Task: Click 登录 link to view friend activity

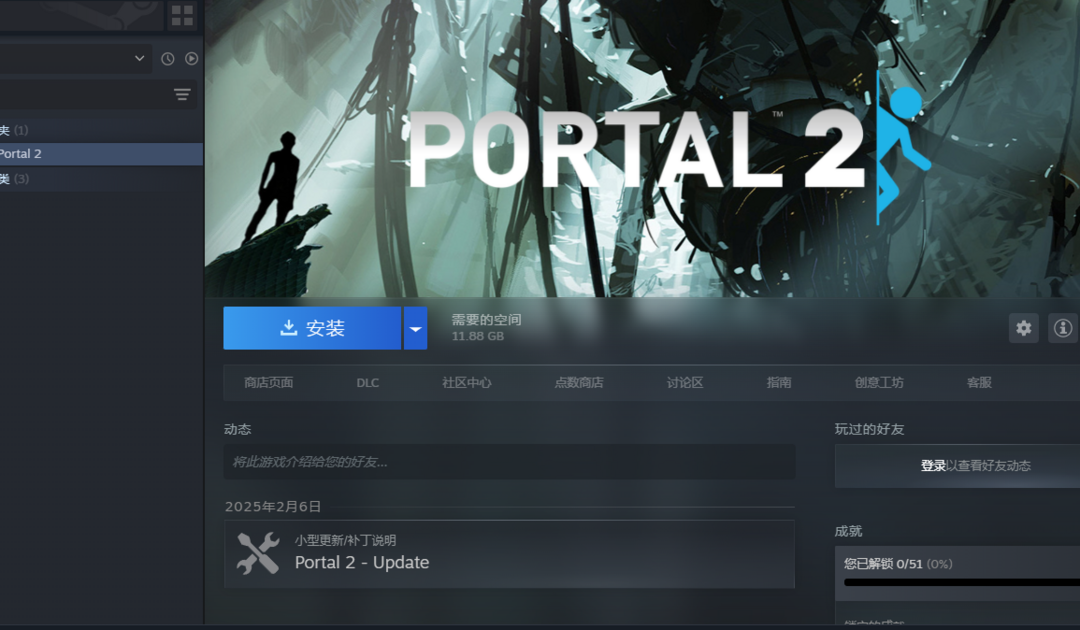Action: tap(932, 466)
